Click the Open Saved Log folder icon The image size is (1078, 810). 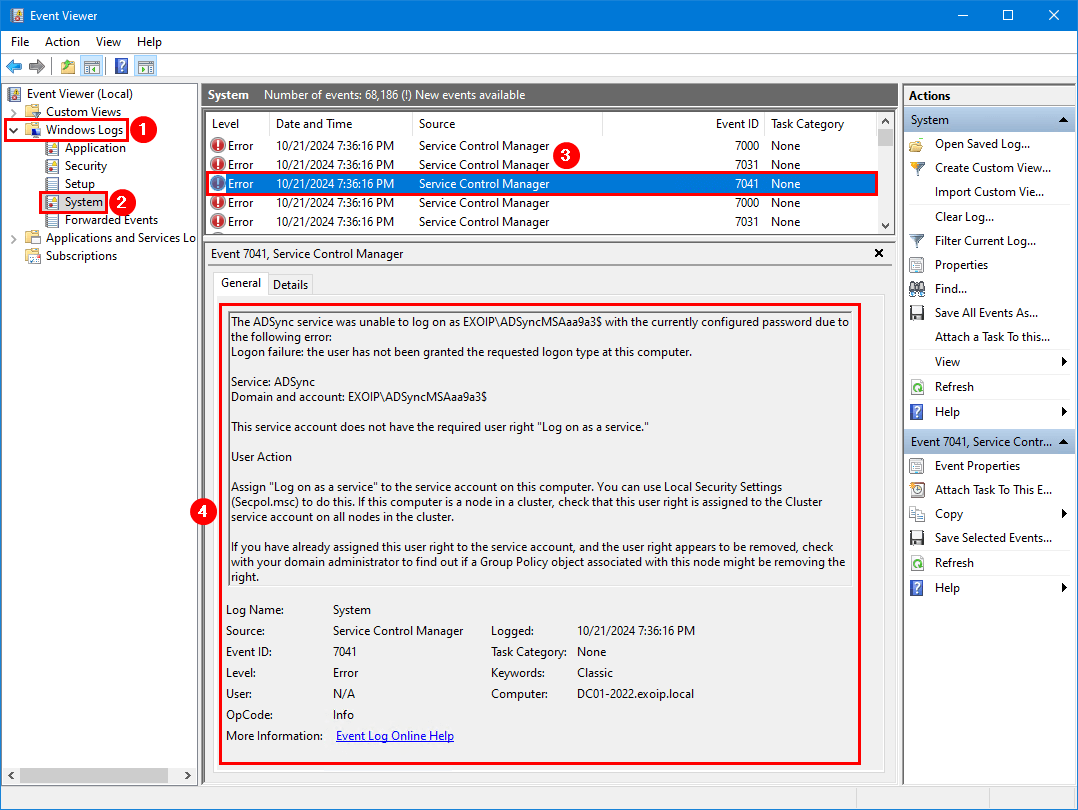pos(917,144)
